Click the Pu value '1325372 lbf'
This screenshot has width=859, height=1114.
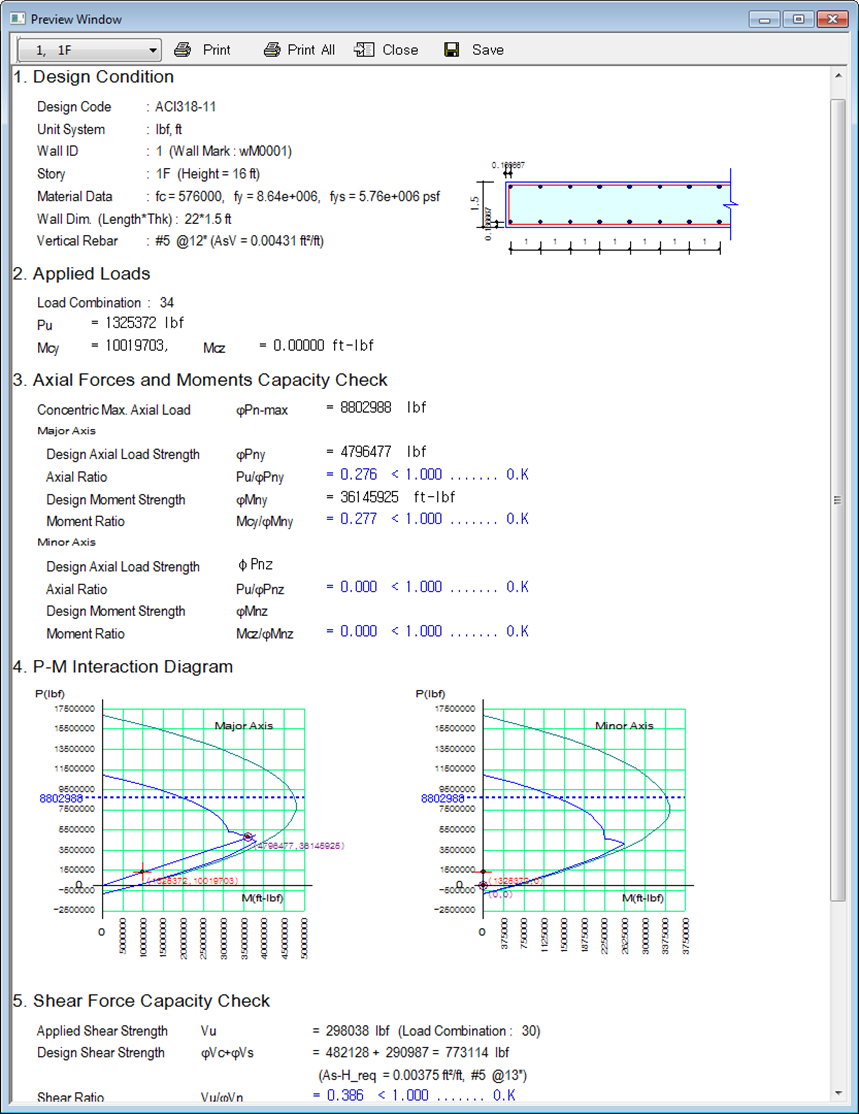click(x=144, y=323)
